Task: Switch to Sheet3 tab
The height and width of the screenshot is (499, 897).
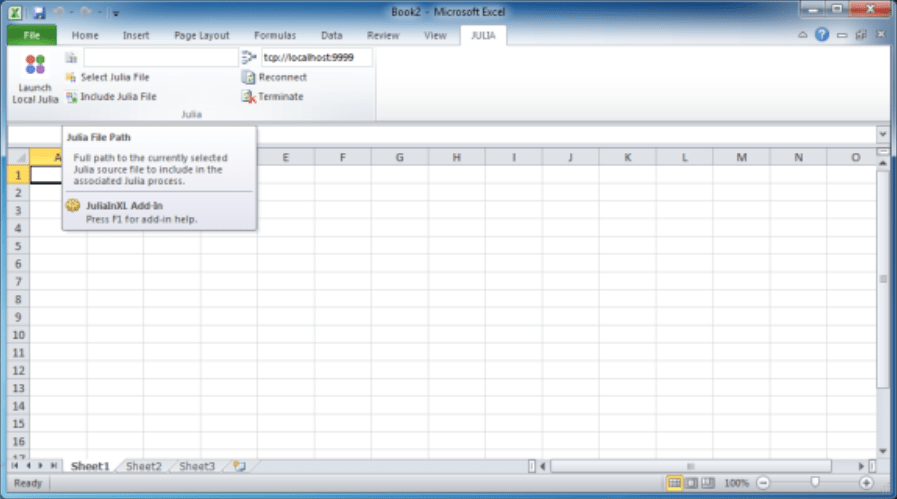Action: 197,466
